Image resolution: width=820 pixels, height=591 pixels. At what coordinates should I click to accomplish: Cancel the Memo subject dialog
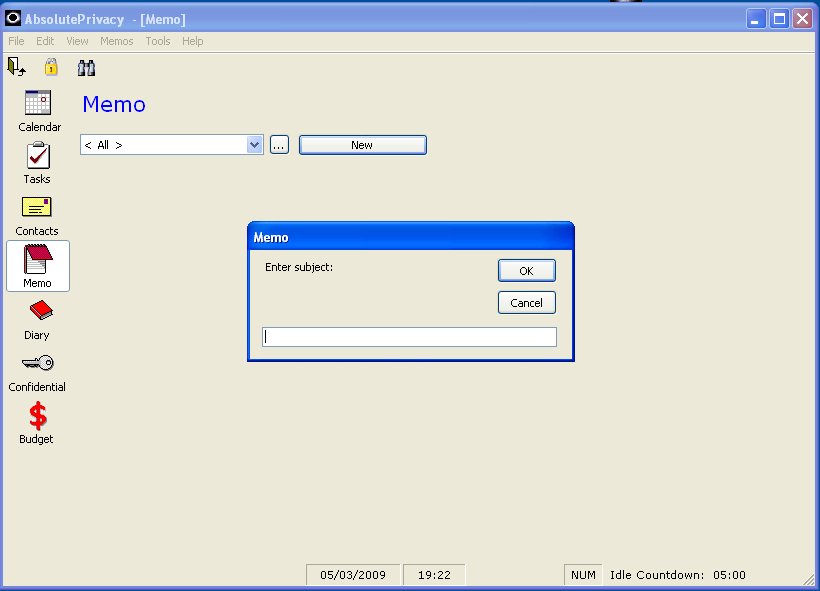point(527,303)
